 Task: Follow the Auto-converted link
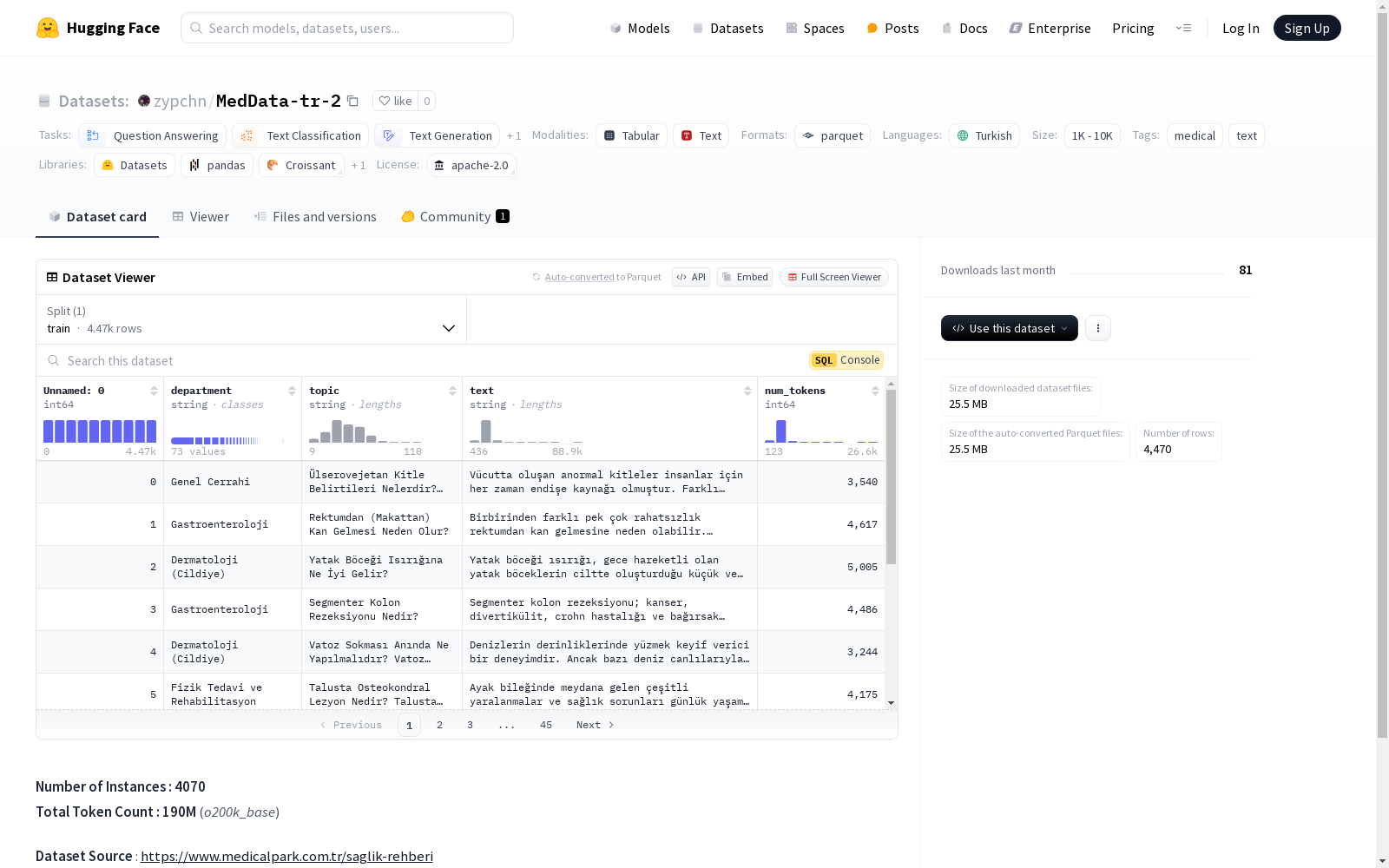tap(579, 277)
